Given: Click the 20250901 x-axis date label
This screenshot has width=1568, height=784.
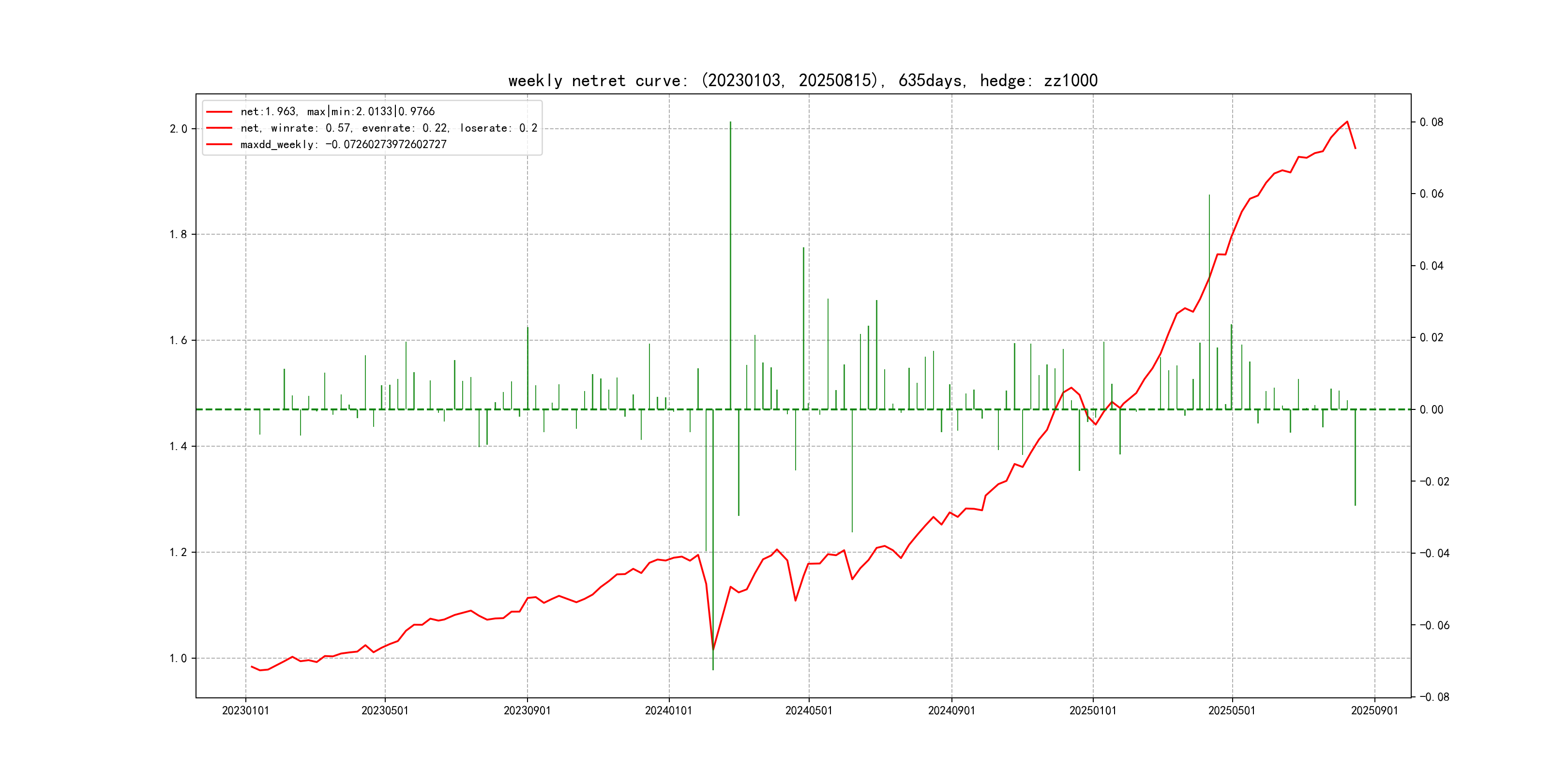Looking at the screenshot, I should coord(1374,710).
